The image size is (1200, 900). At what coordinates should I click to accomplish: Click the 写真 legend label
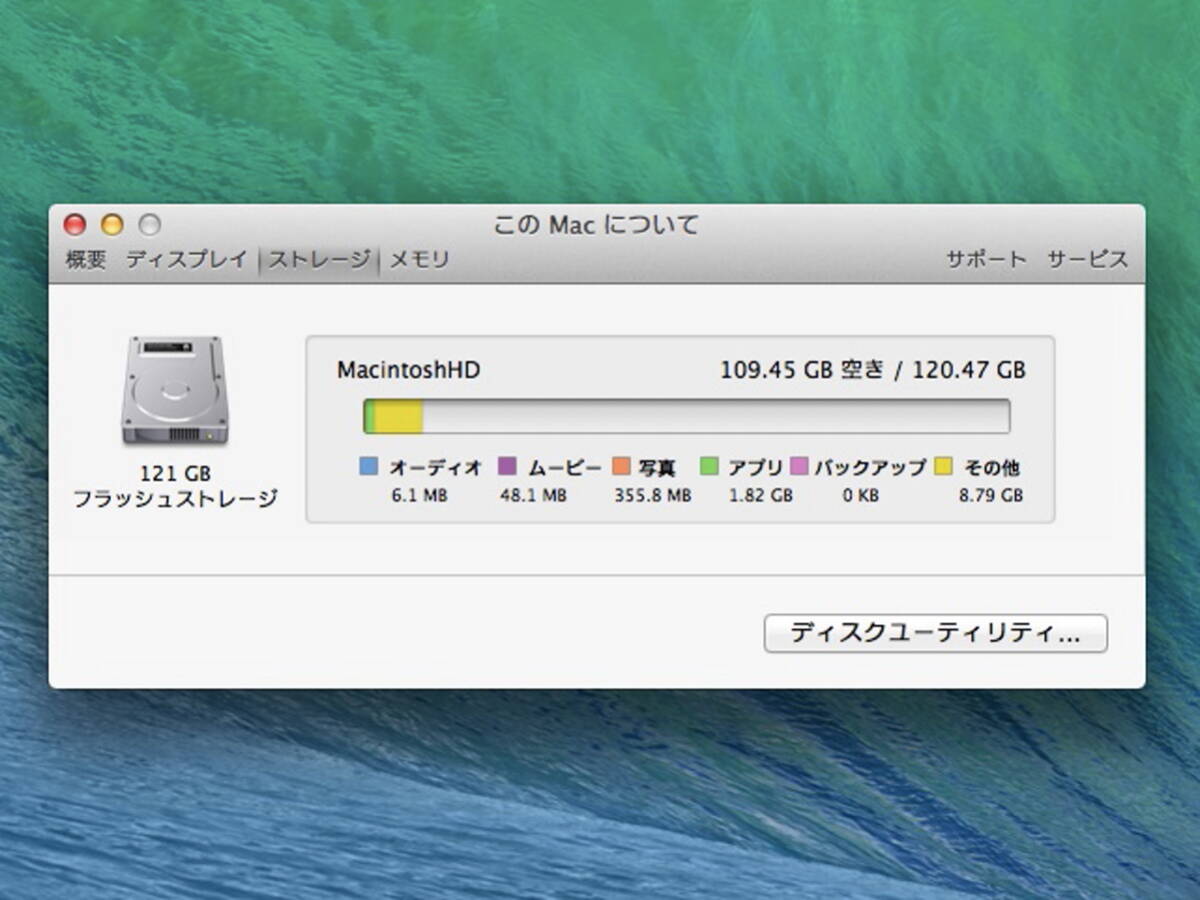point(657,467)
